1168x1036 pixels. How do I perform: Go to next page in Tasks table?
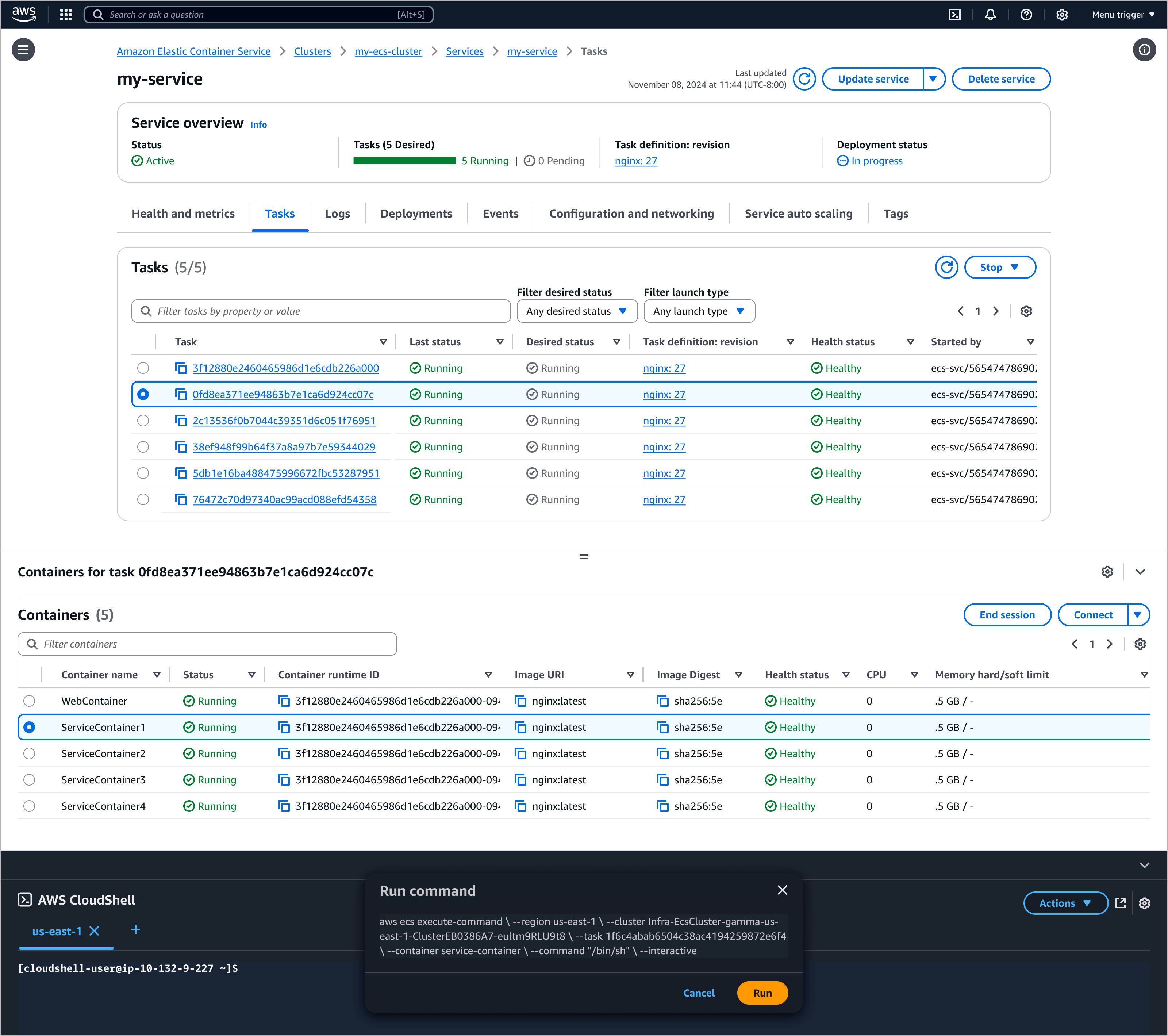point(996,311)
